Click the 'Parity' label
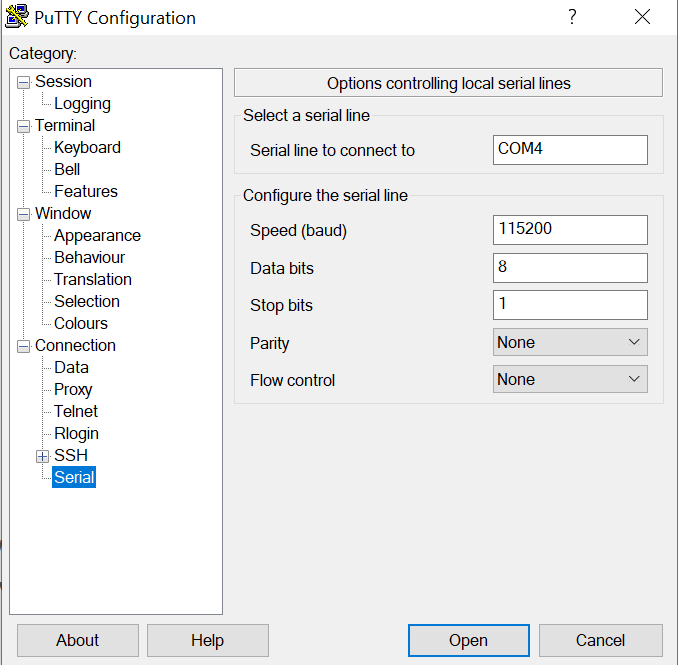 point(269,343)
